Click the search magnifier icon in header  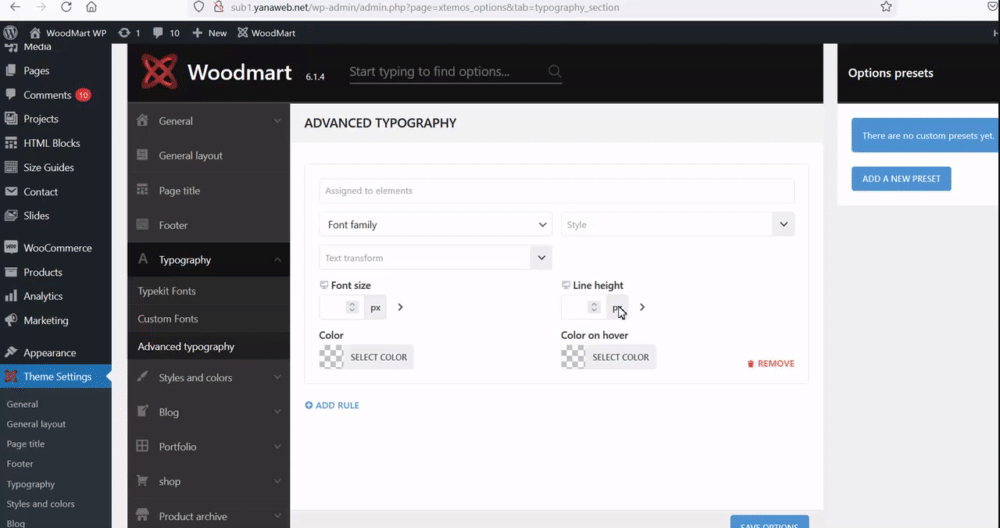555,71
